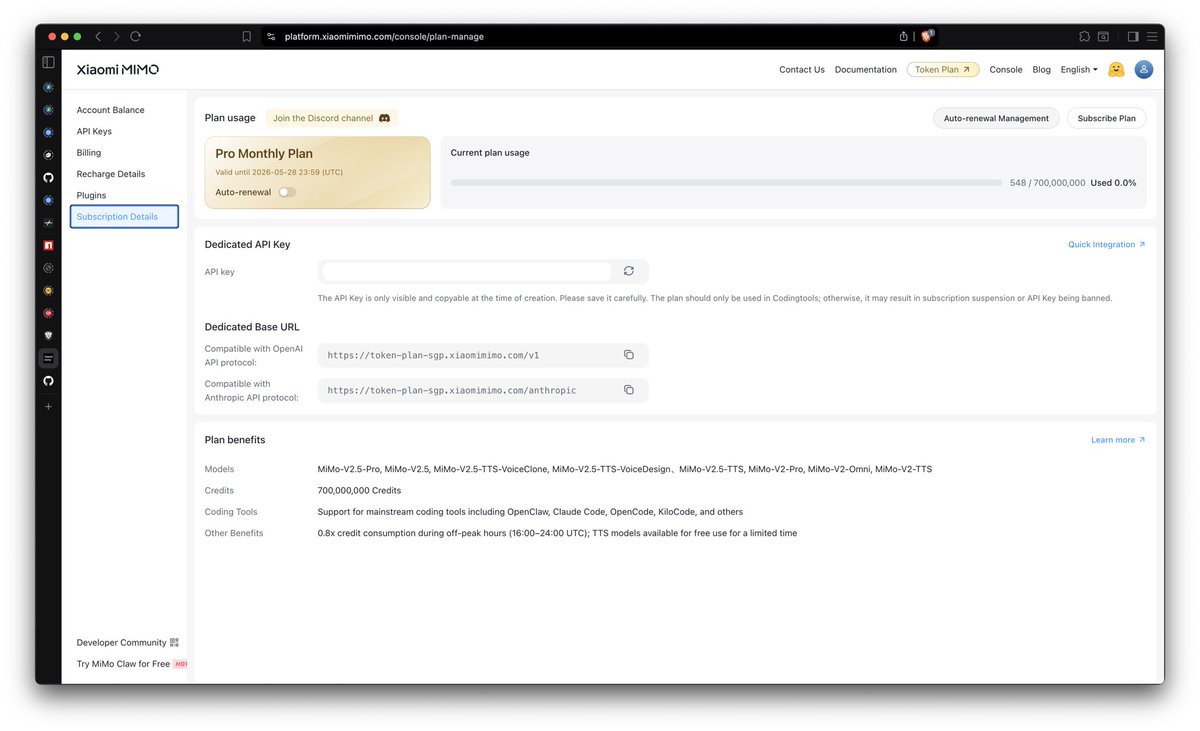Open the Blog link
The image size is (1200, 731).
click(x=1041, y=70)
